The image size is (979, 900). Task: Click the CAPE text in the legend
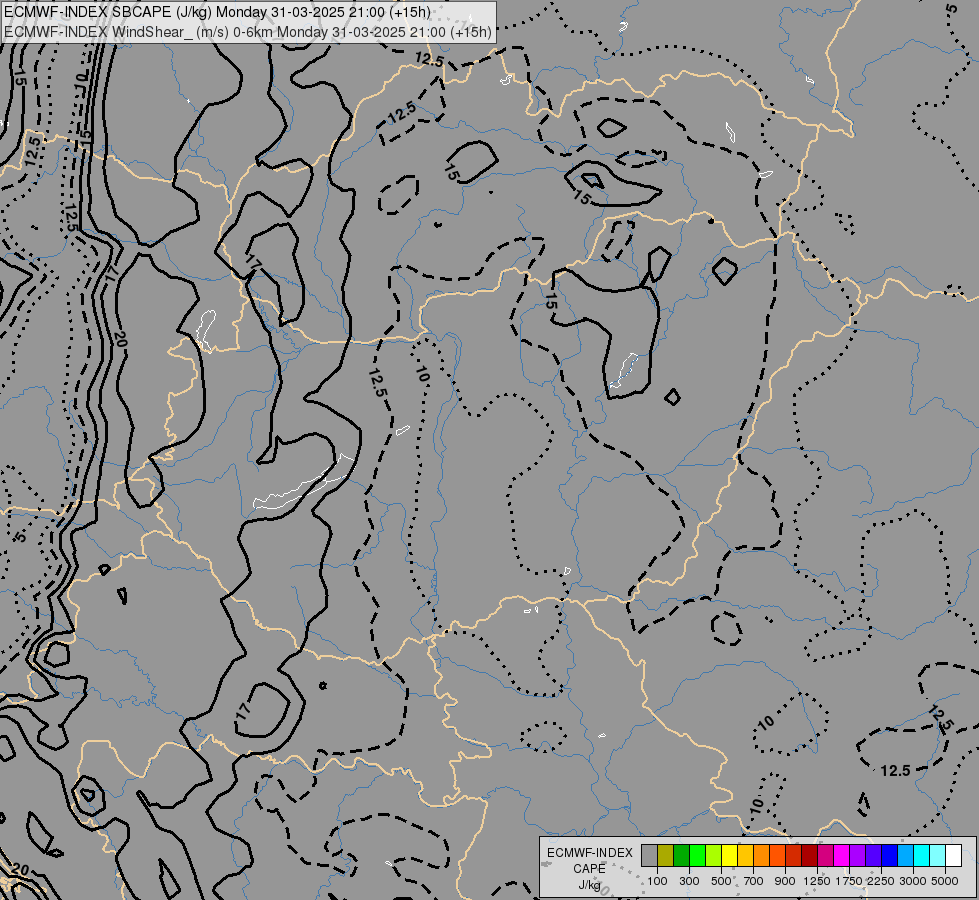click(x=589, y=869)
